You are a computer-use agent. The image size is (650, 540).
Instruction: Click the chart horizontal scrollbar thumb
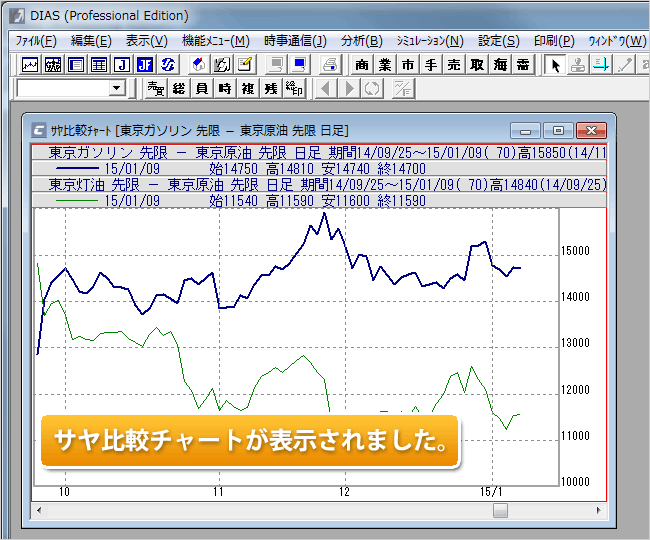click(500, 510)
